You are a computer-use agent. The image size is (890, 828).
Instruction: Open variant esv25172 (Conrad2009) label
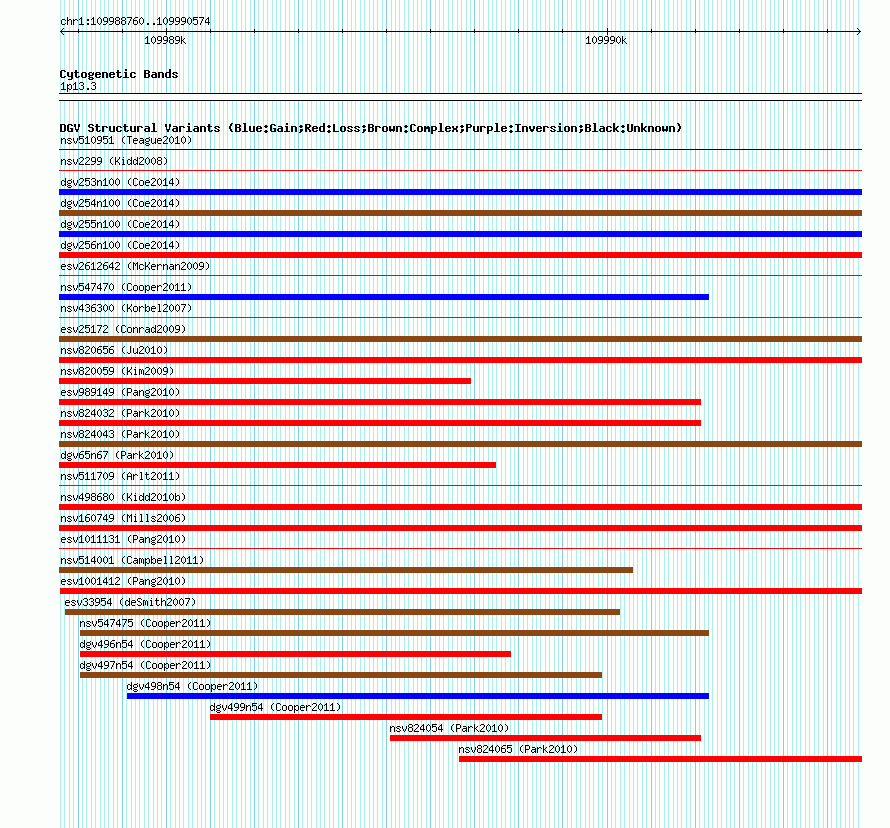(123, 329)
